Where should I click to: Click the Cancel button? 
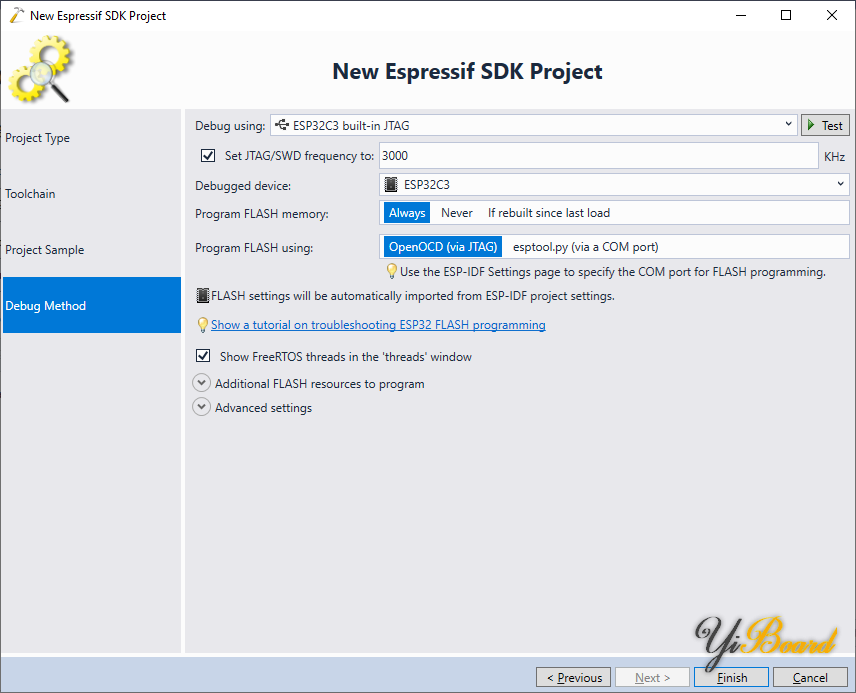(810, 677)
